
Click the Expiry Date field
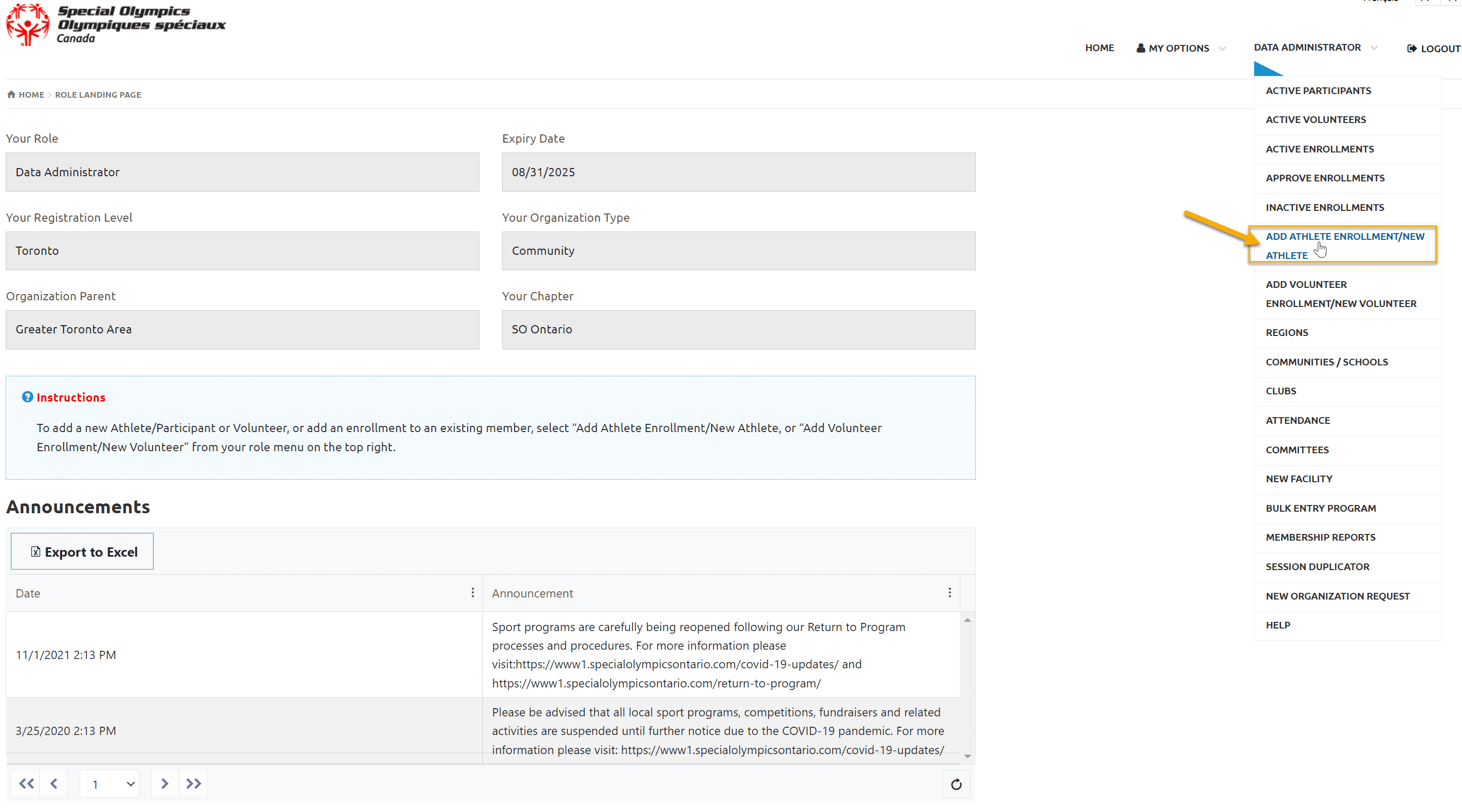[x=738, y=172]
